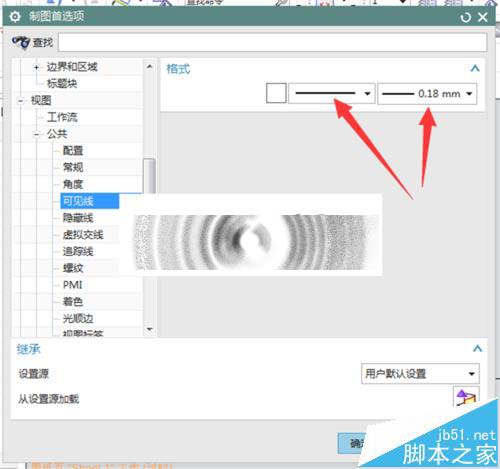Collapse the 格式 section
The image size is (500, 469).
click(475, 69)
